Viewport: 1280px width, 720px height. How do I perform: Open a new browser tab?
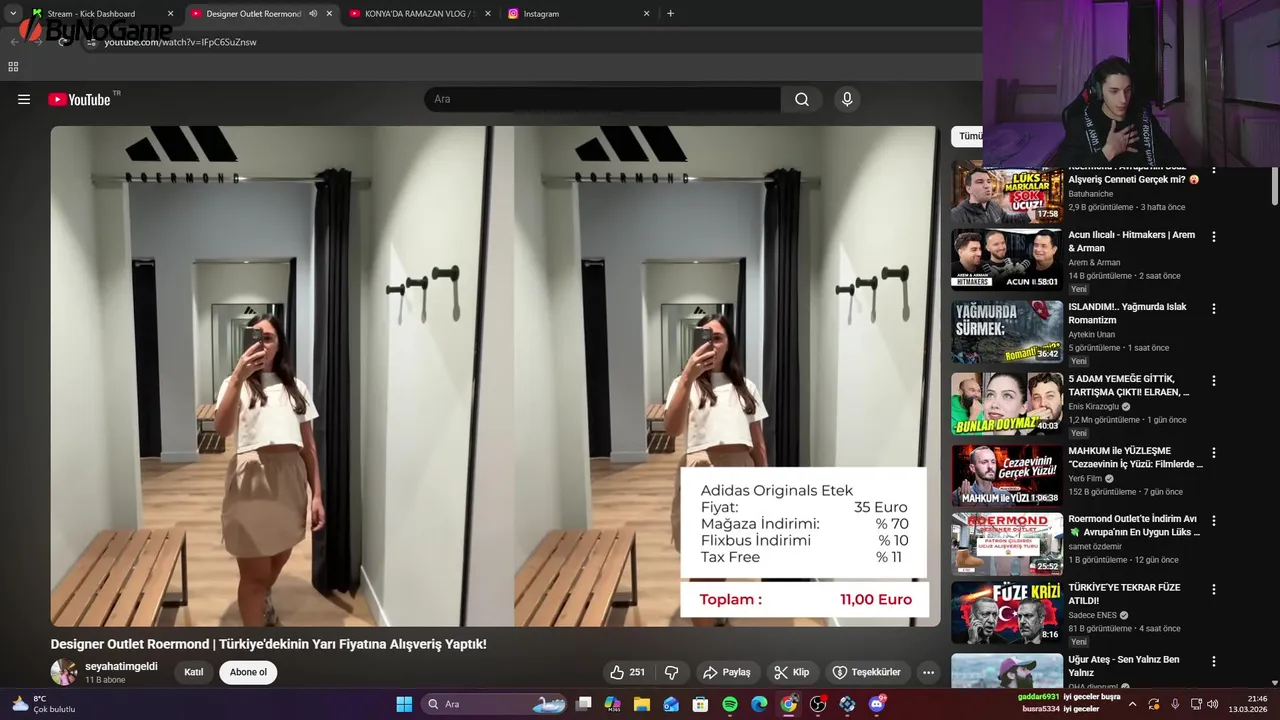pyautogui.click(x=670, y=14)
